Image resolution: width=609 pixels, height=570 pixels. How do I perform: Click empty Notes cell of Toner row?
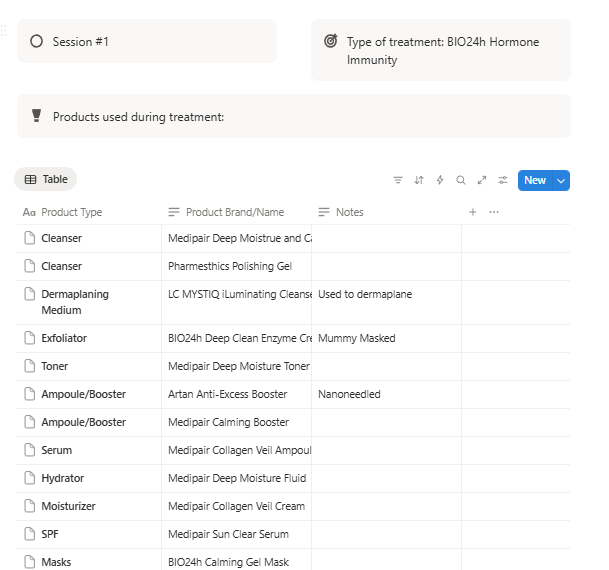(x=386, y=367)
